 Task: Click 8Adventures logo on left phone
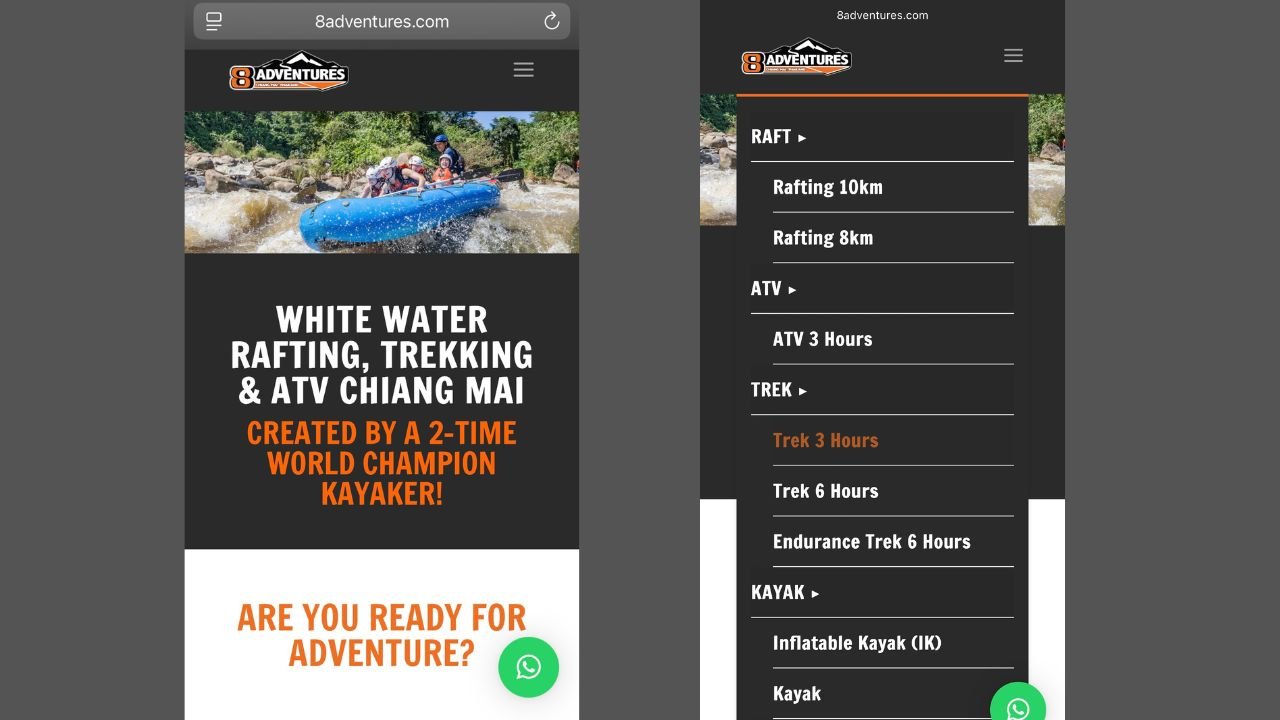(x=289, y=71)
